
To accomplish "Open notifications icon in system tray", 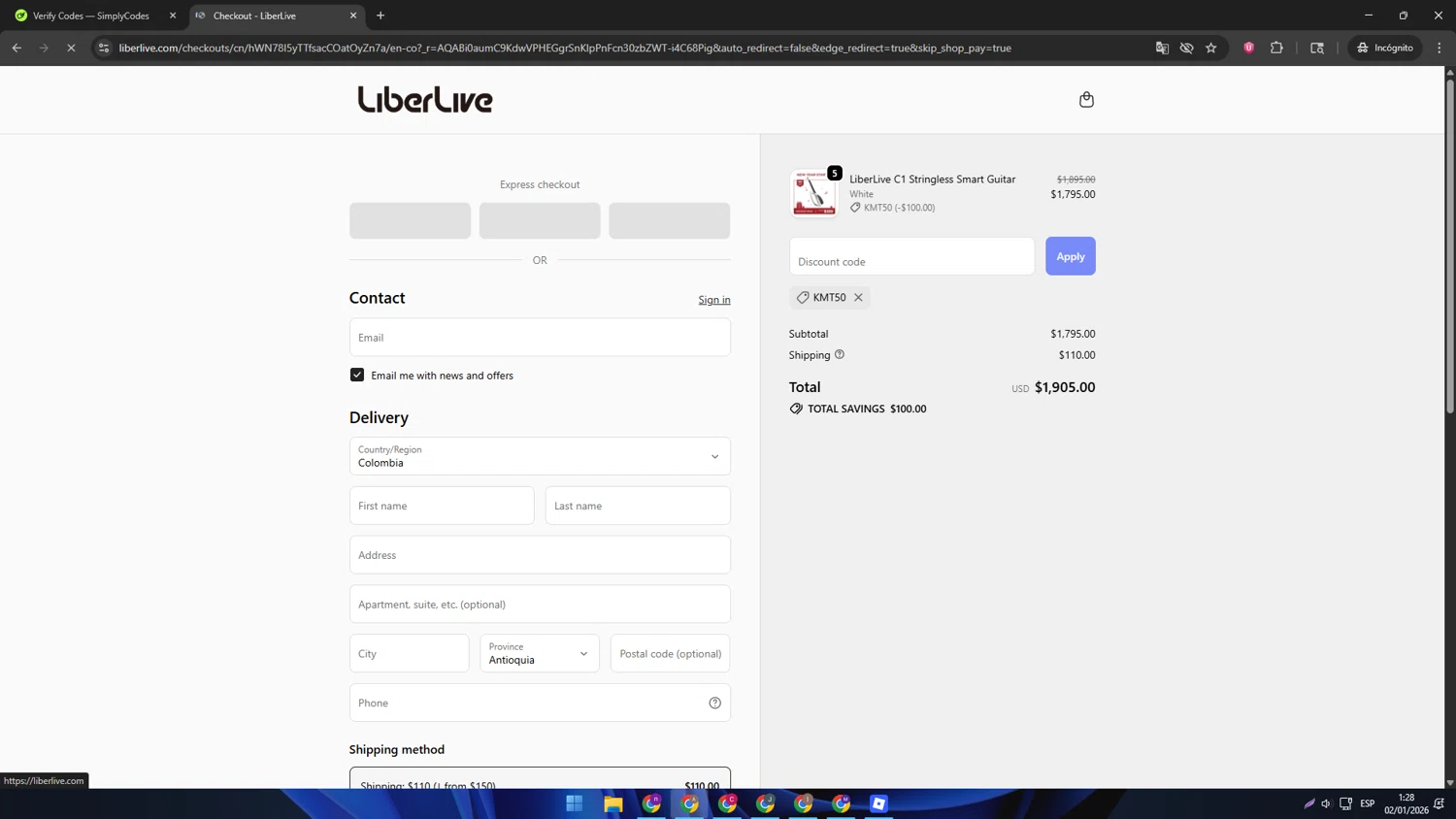I will 1439,803.
